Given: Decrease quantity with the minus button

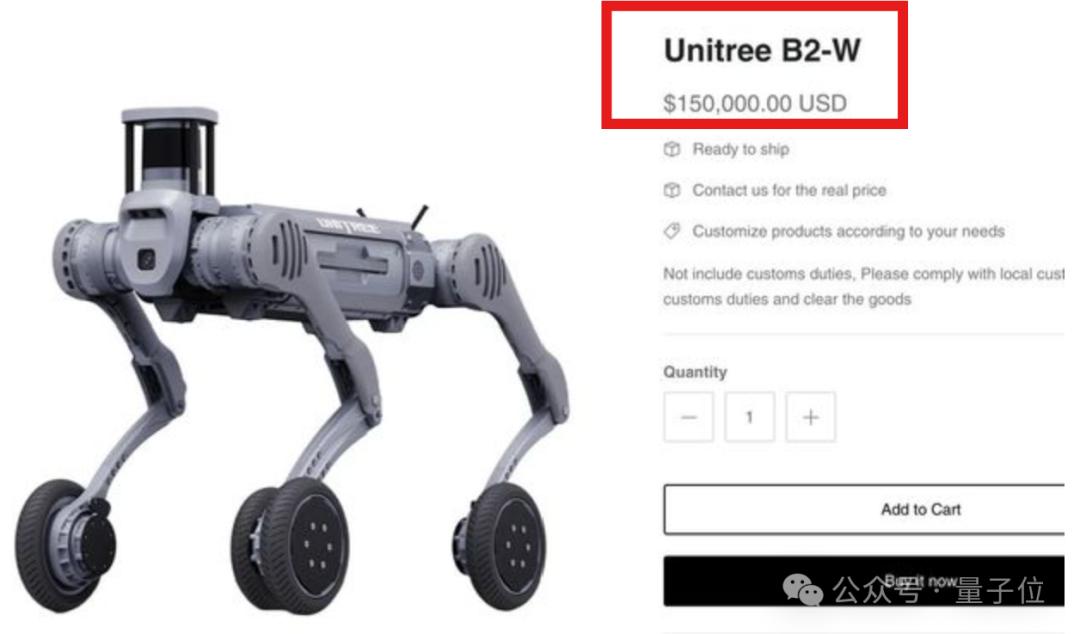Looking at the screenshot, I should click(x=689, y=417).
